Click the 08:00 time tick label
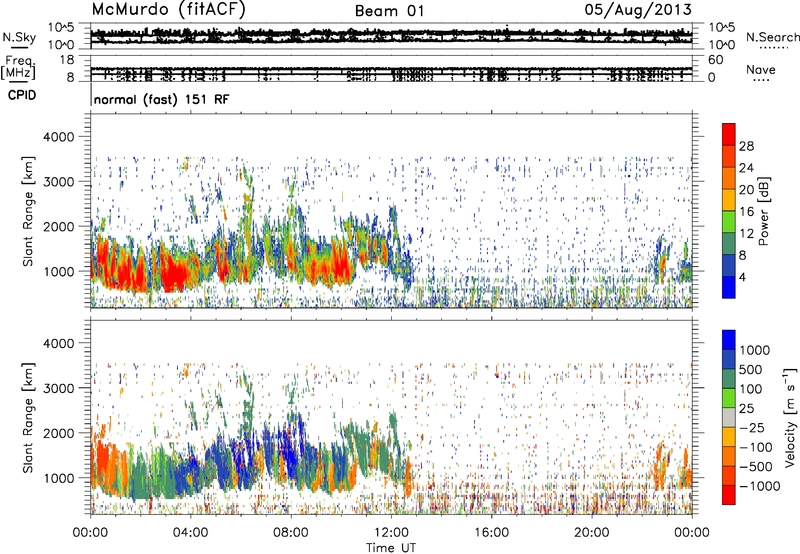Screen dimensions: 800x554 tap(291, 533)
